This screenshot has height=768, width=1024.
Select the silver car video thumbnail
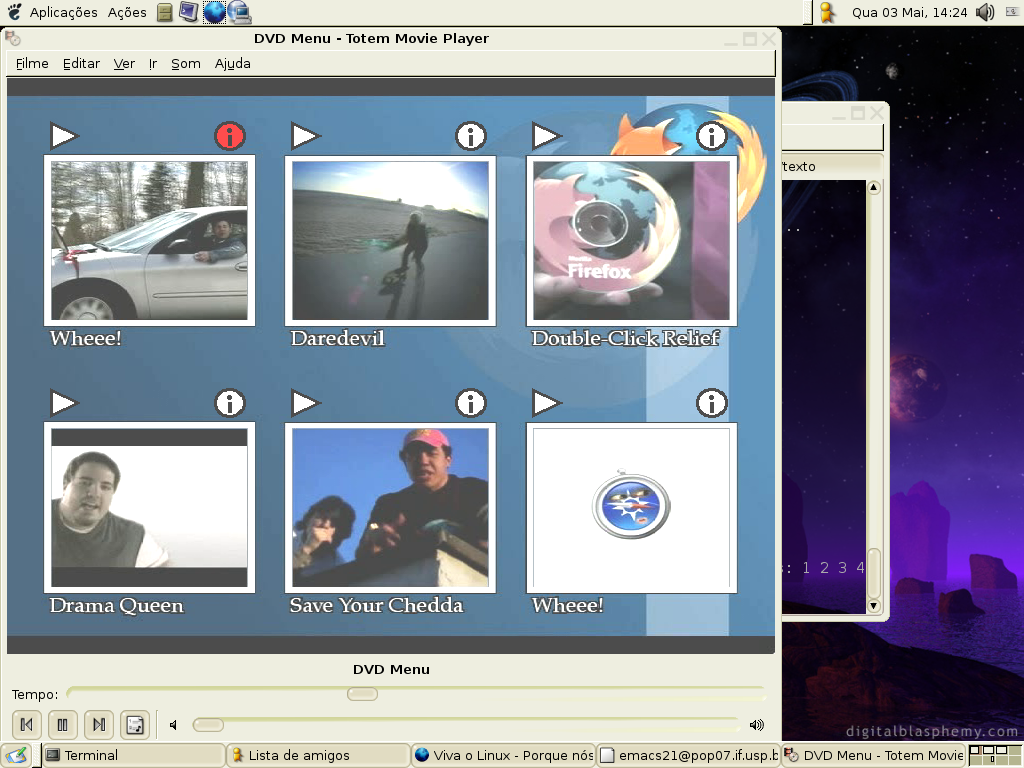point(150,241)
